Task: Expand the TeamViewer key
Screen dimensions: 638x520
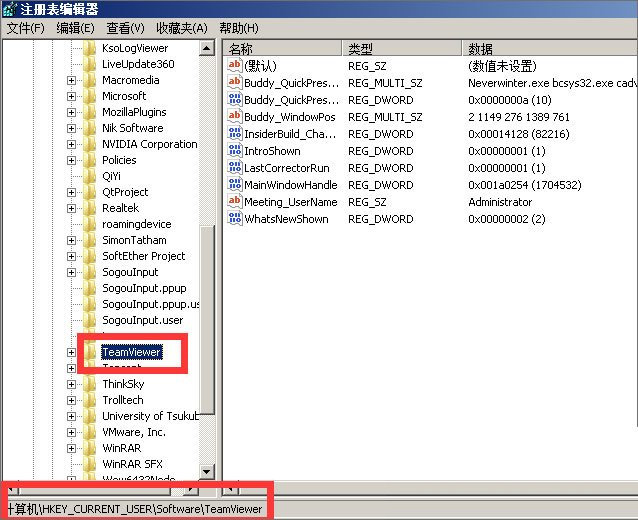Action: [x=71, y=352]
